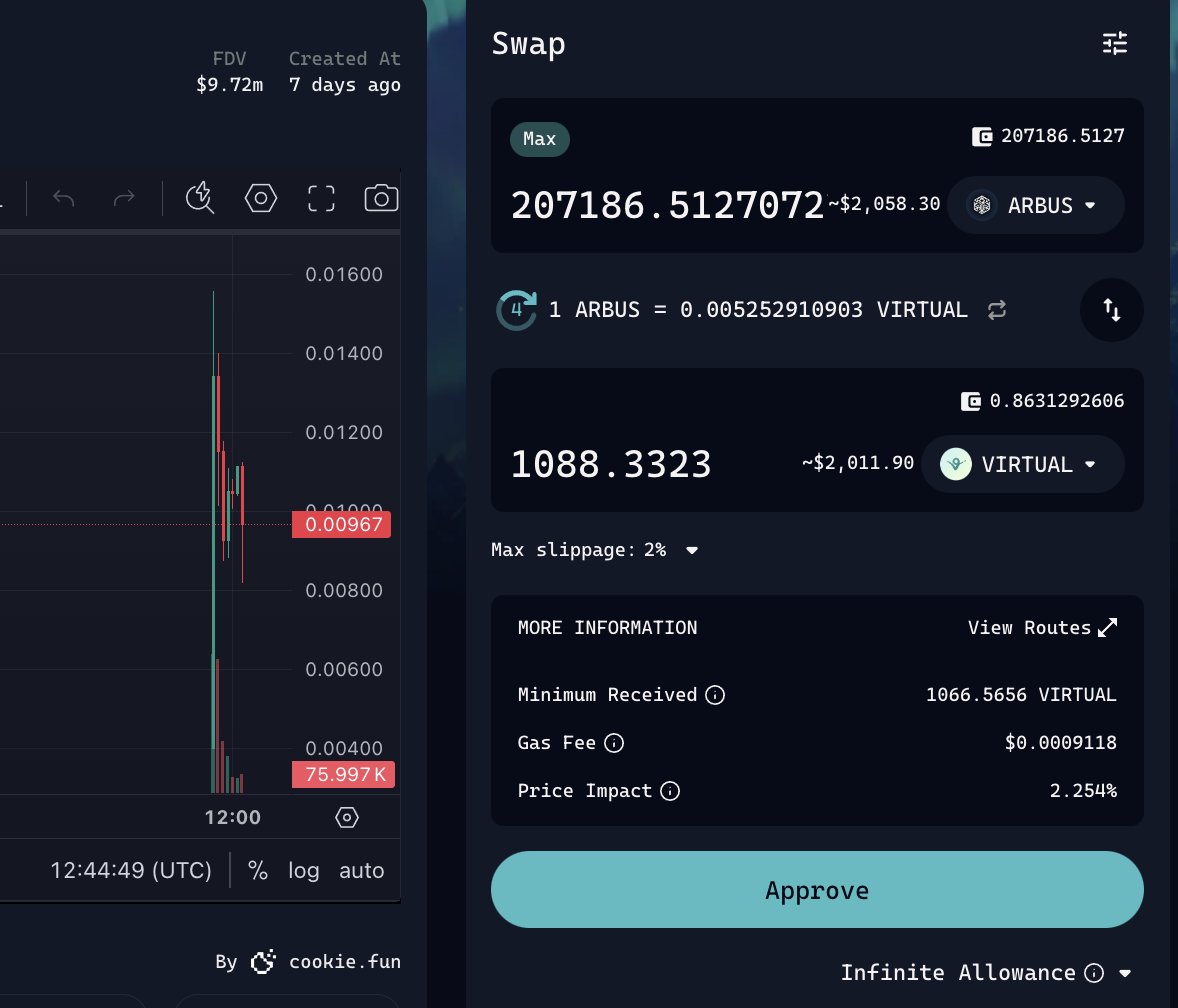
Task: Click the VIRTUAL output amount field
Action: click(611, 463)
